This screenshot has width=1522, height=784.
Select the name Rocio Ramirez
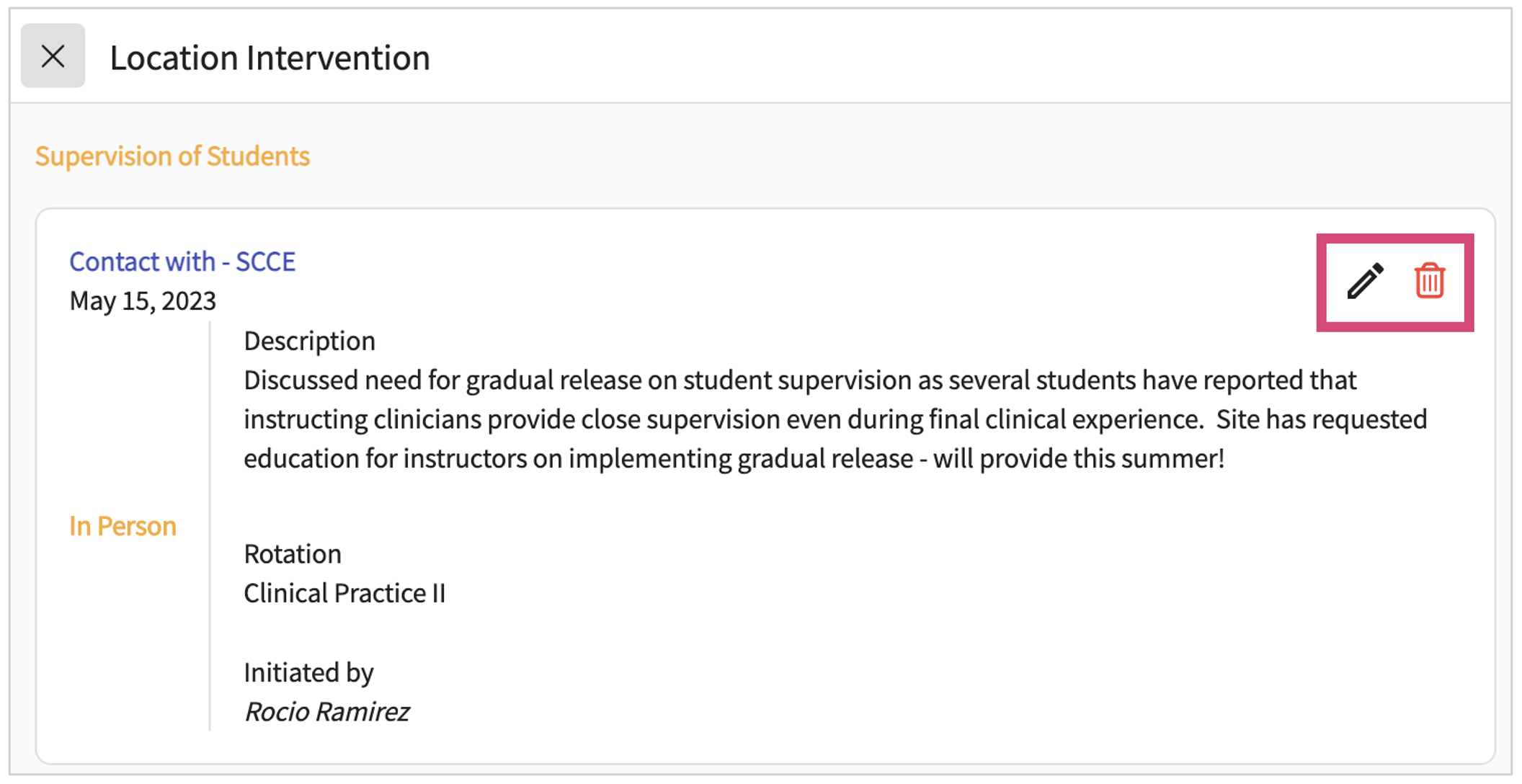pyautogui.click(x=326, y=712)
